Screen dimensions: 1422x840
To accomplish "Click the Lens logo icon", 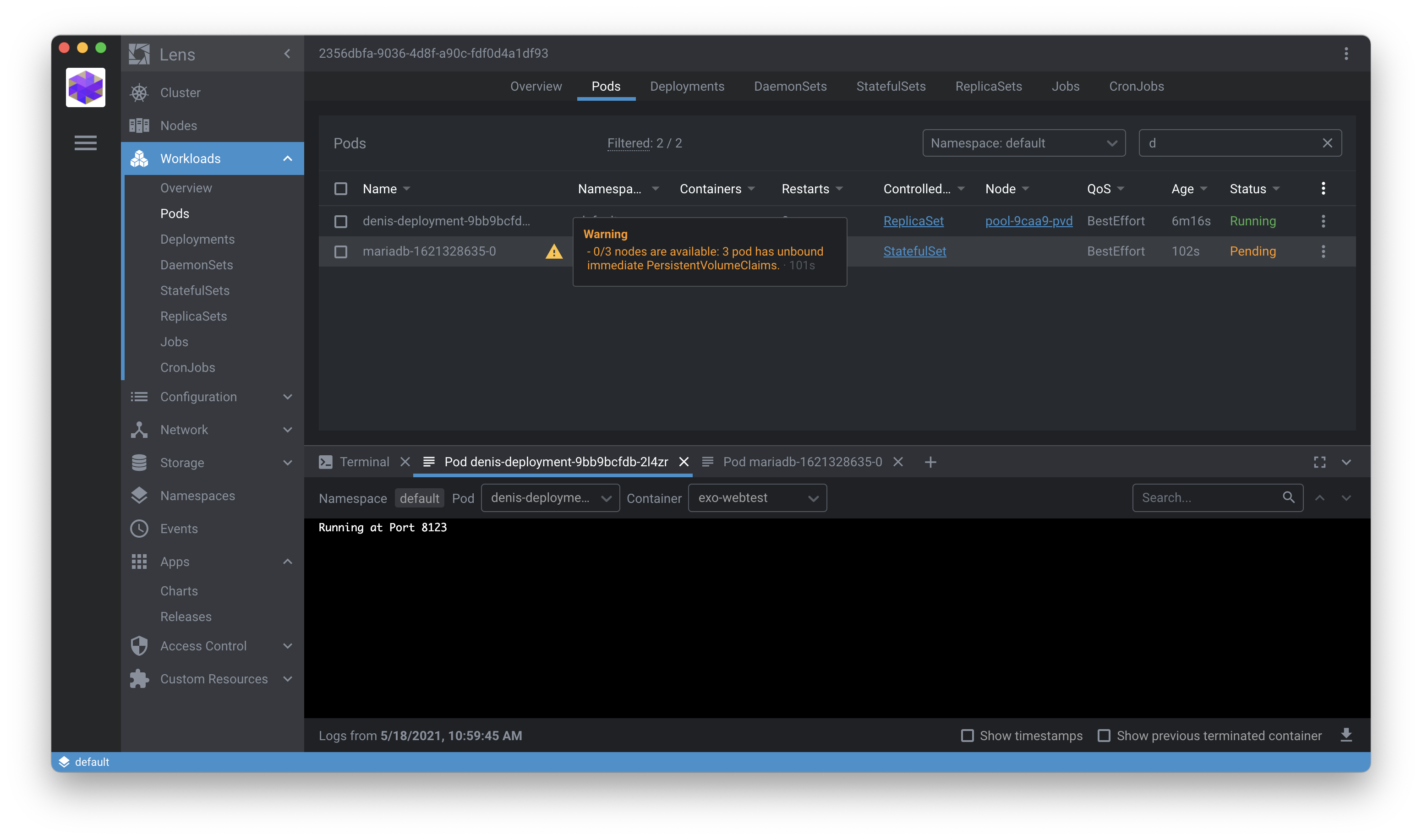I will tap(139, 55).
